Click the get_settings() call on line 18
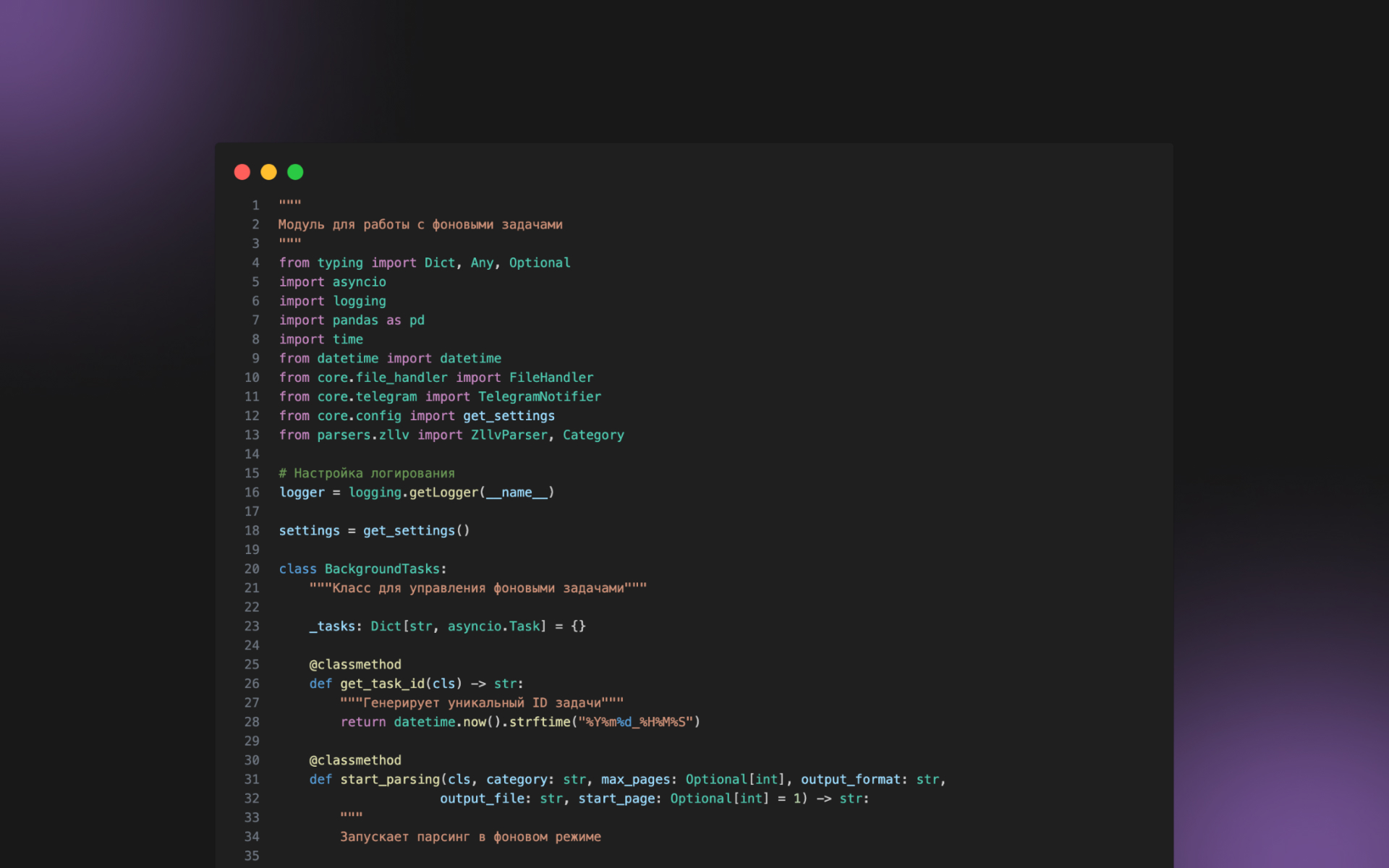The width and height of the screenshot is (1389, 868). tap(416, 530)
